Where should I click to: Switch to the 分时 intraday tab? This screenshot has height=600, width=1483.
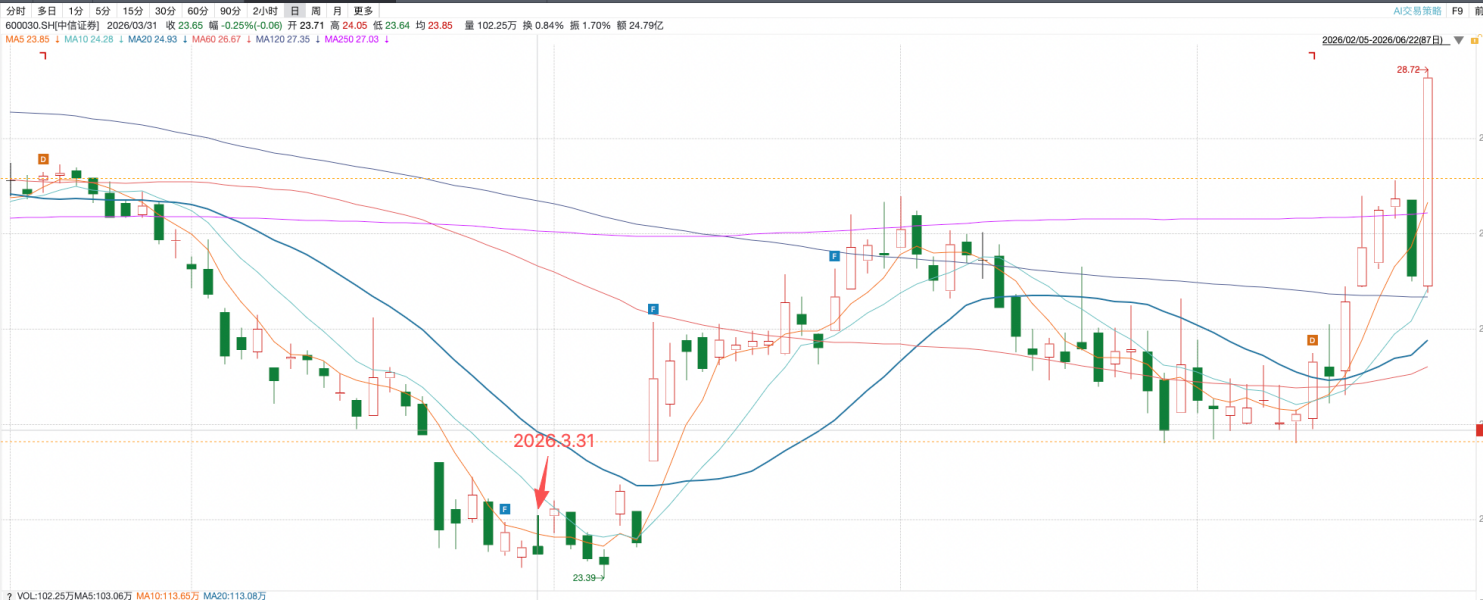[16, 10]
